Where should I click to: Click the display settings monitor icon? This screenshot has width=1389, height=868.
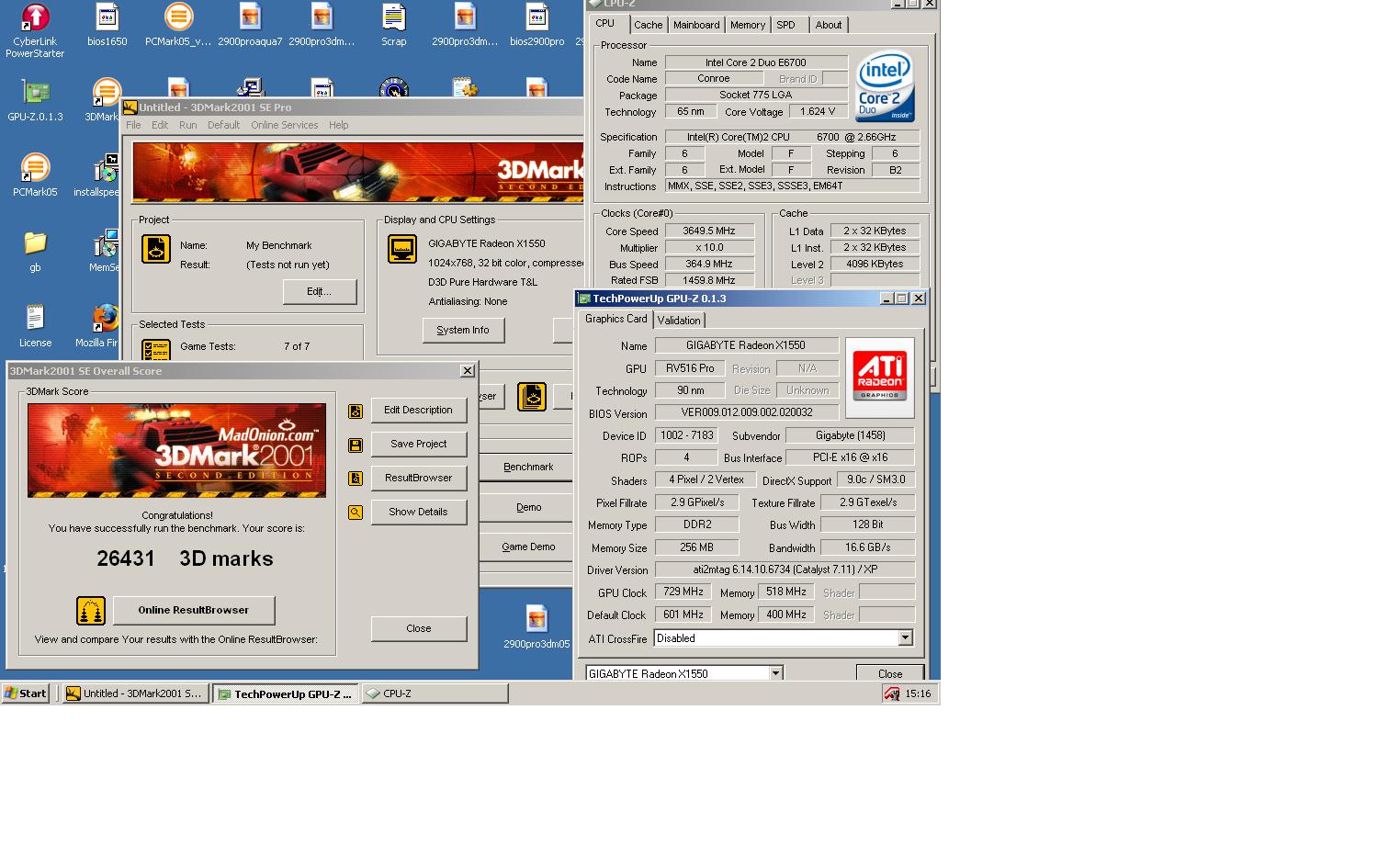[402, 249]
